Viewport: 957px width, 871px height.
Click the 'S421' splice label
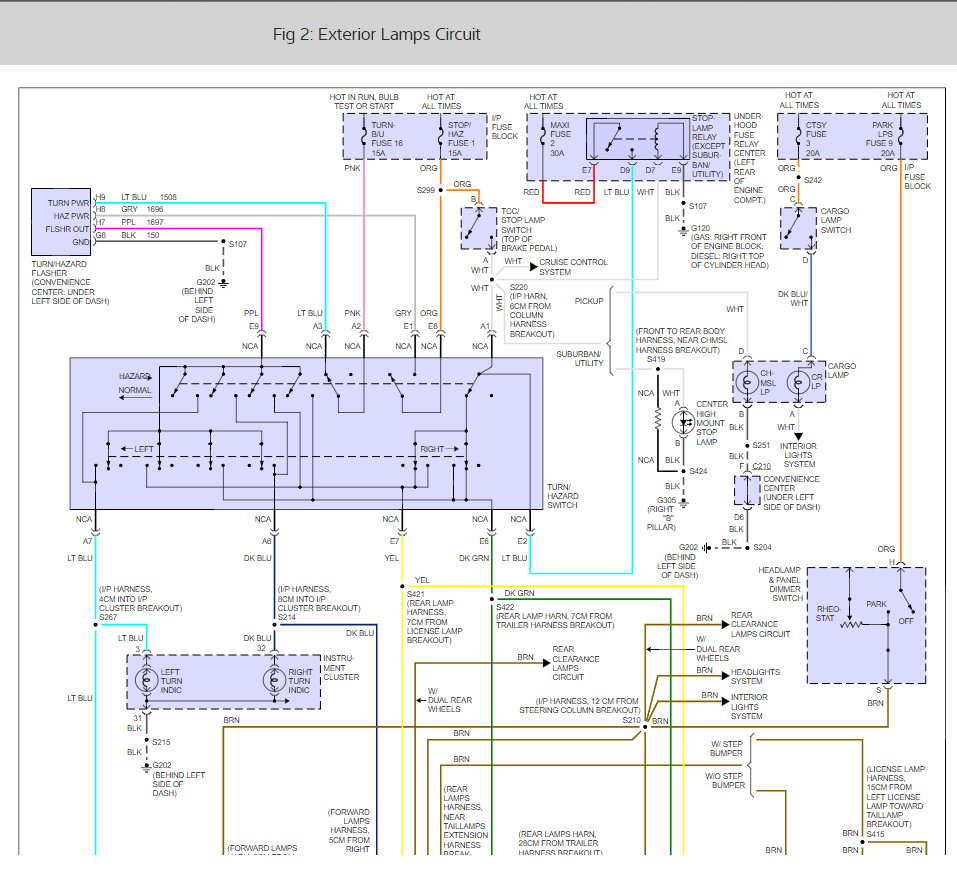point(416,594)
